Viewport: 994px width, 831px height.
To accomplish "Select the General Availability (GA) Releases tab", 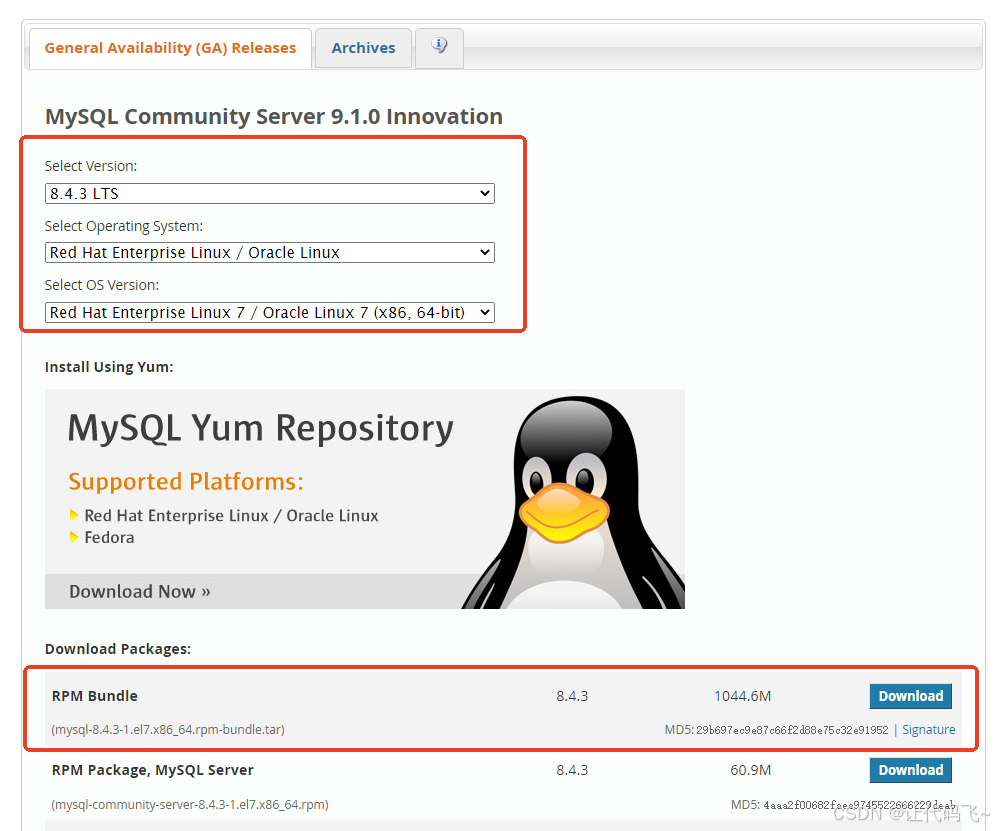I will coord(169,47).
